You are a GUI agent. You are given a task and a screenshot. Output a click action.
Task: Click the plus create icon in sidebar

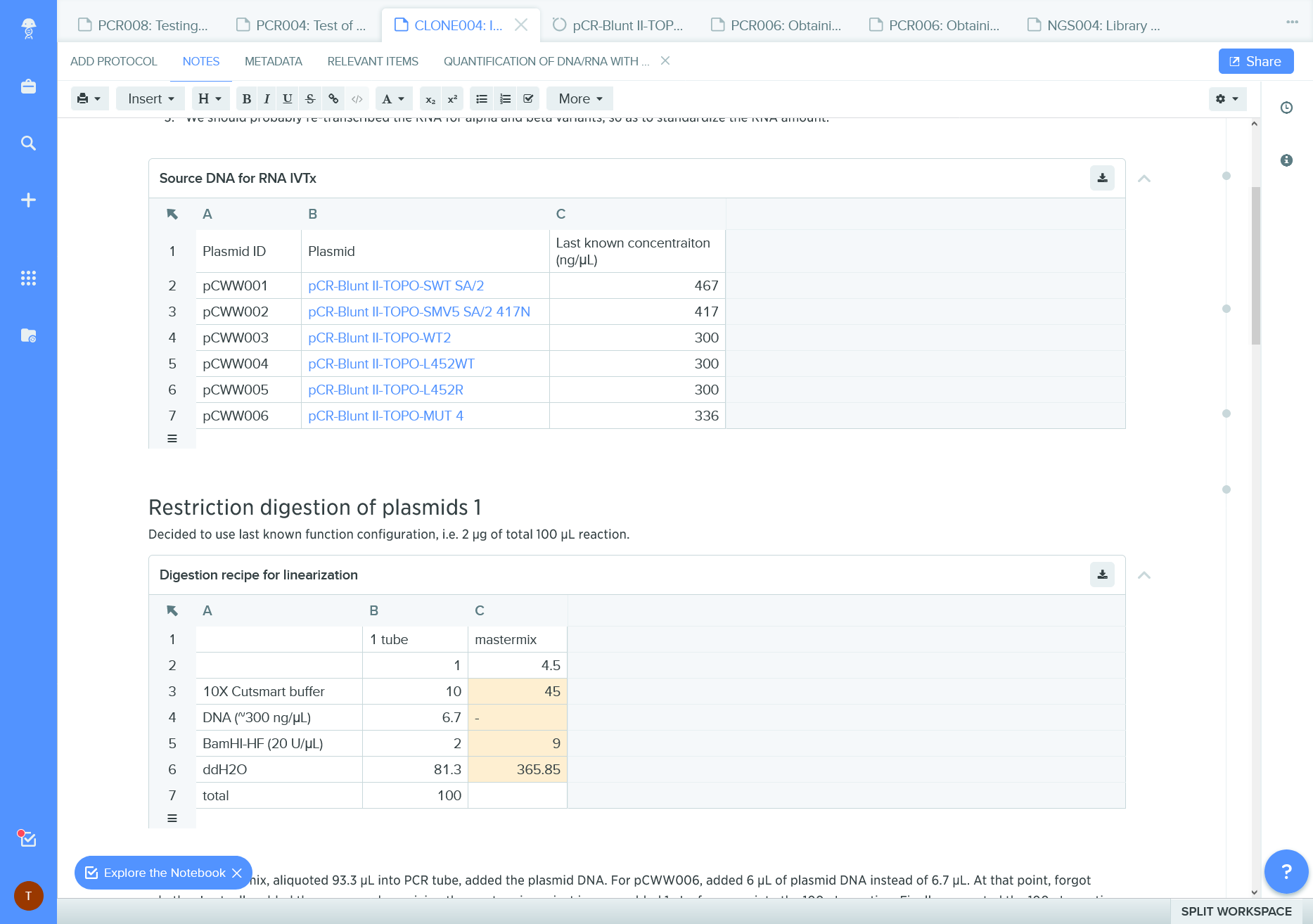(28, 200)
